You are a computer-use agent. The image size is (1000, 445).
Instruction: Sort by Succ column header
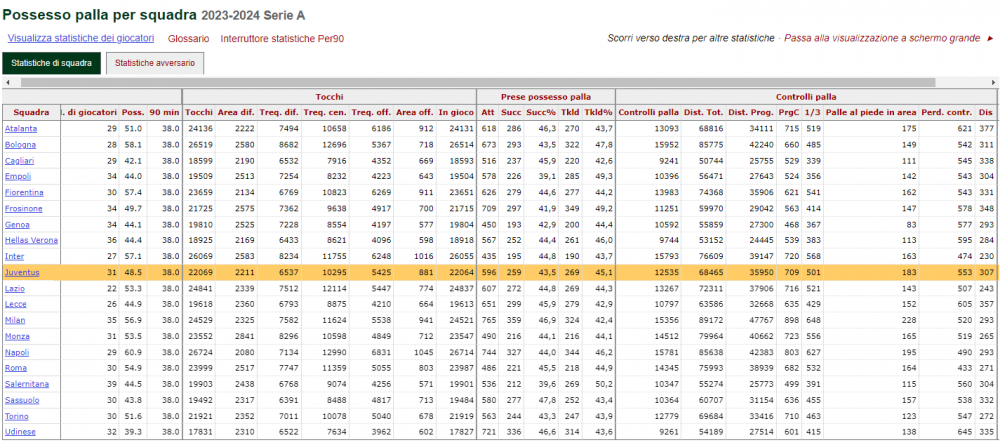click(511, 112)
